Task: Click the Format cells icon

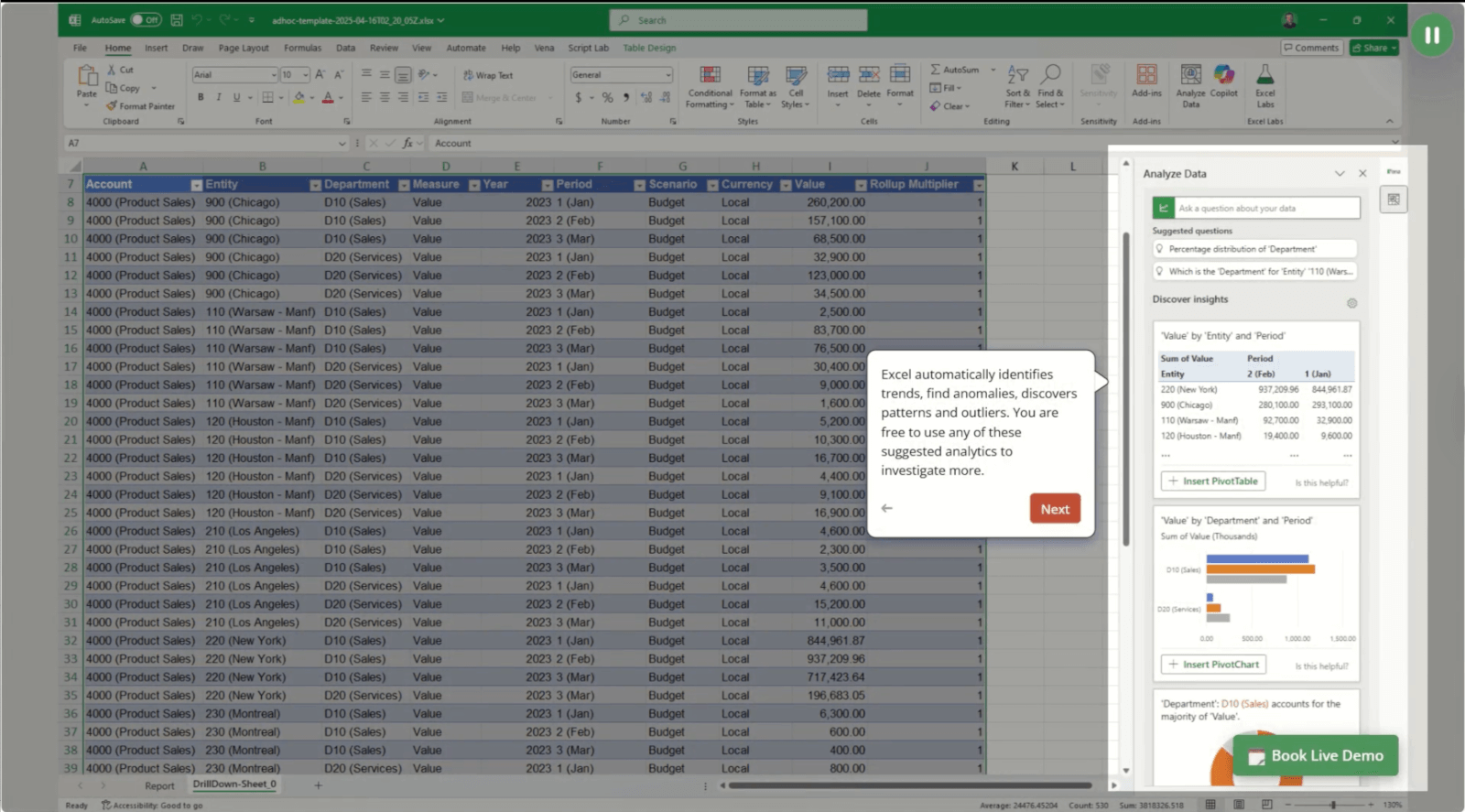Action: (x=900, y=75)
